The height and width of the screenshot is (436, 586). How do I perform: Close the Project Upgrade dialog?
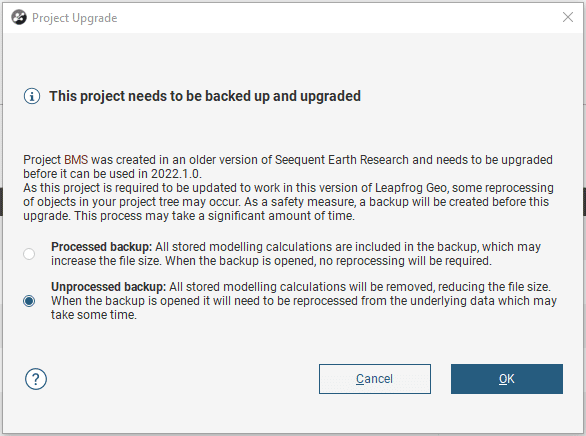[568, 17]
